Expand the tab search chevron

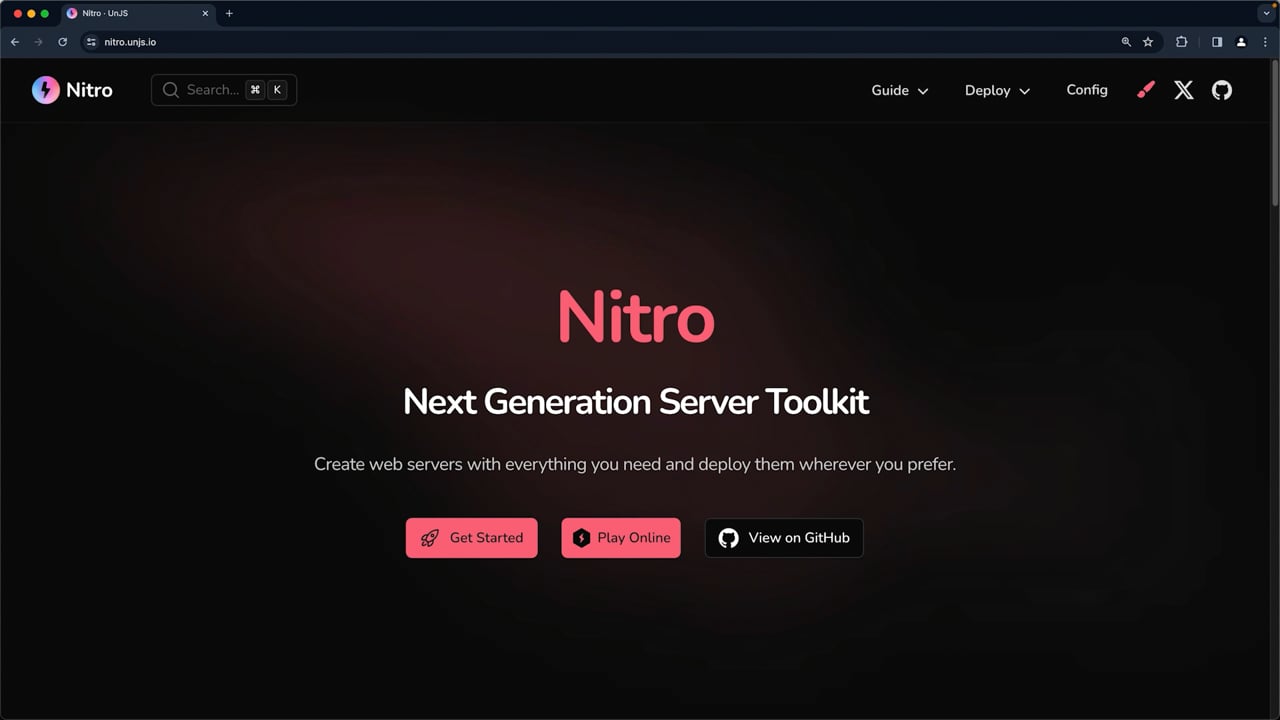1266,13
